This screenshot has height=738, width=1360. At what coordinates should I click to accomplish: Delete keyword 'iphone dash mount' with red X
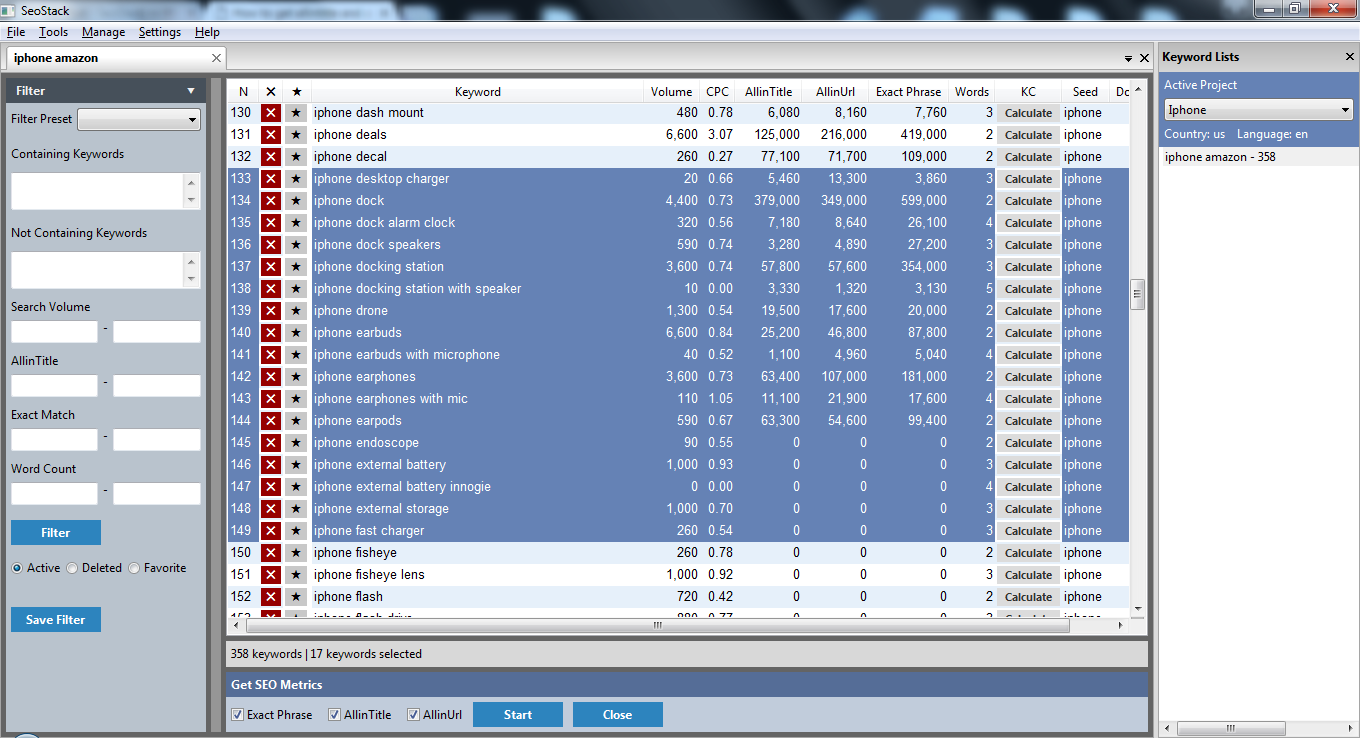click(270, 113)
